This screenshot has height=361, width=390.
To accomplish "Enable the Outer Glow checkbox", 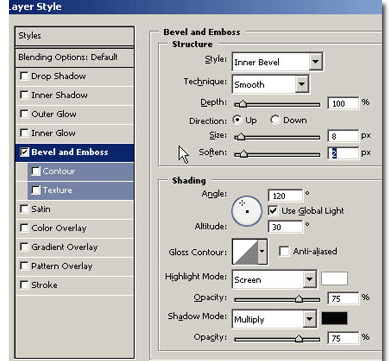I will coord(24,114).
